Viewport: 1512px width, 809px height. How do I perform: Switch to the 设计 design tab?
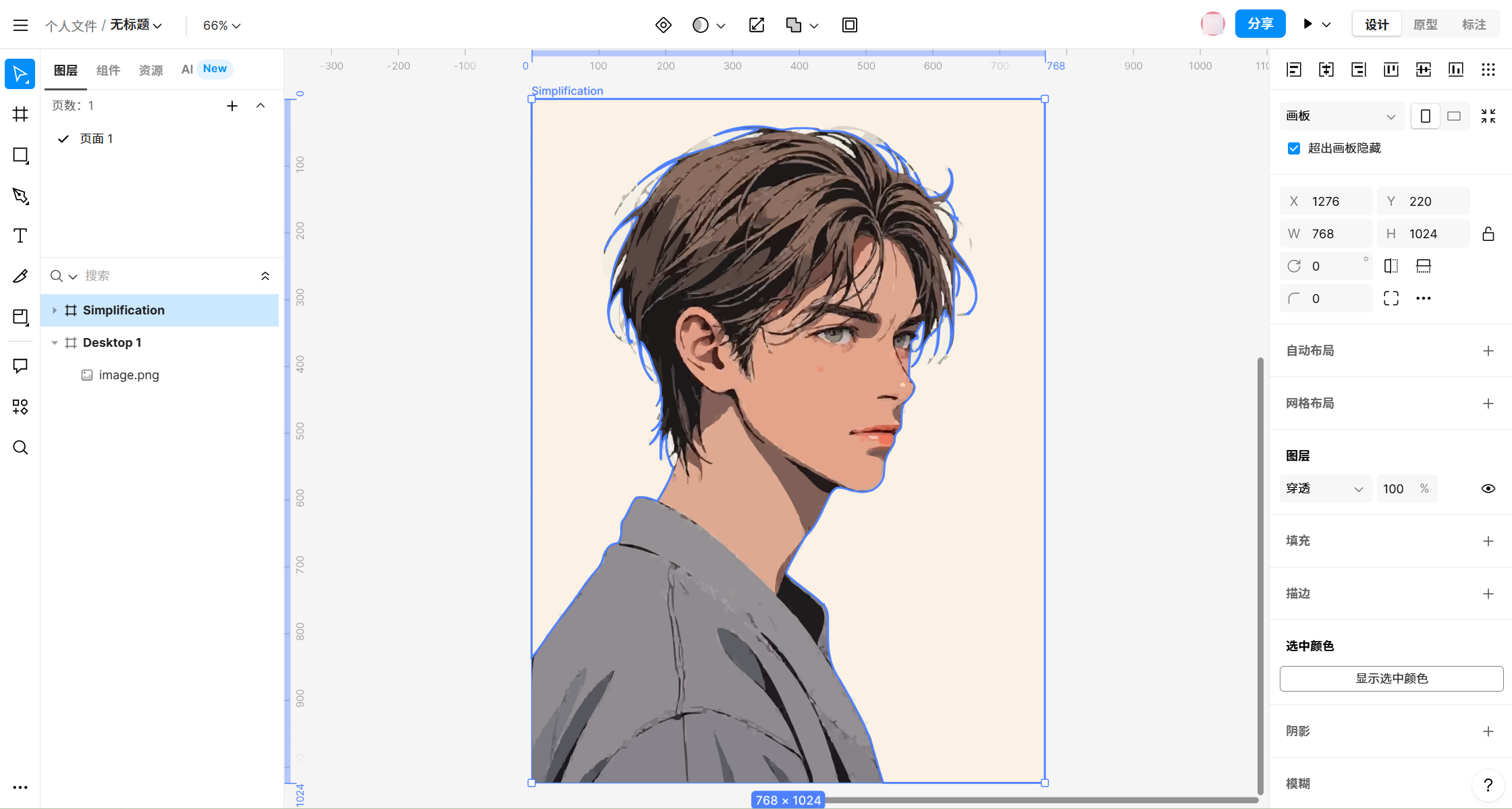[1377, 24]
